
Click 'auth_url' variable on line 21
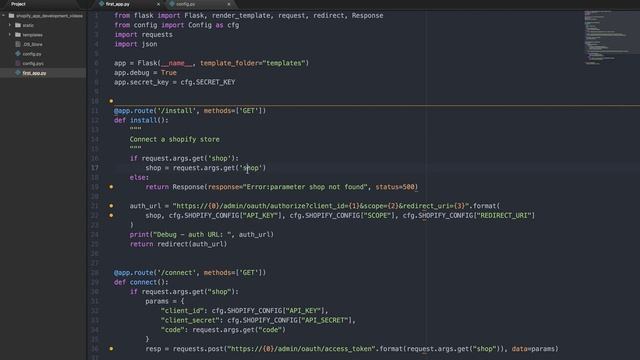point(145,206)
